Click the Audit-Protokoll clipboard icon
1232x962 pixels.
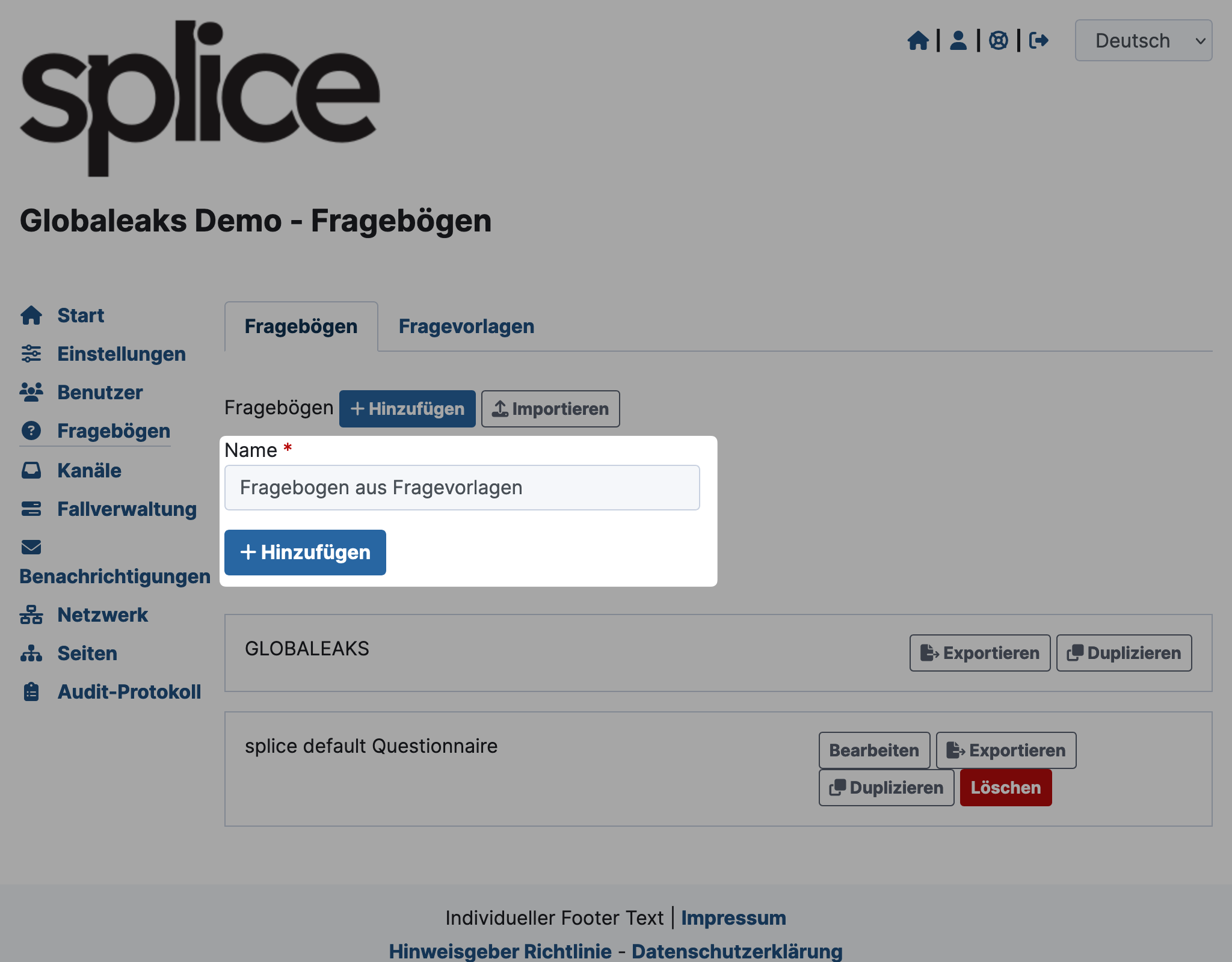(x=31, y=691)
